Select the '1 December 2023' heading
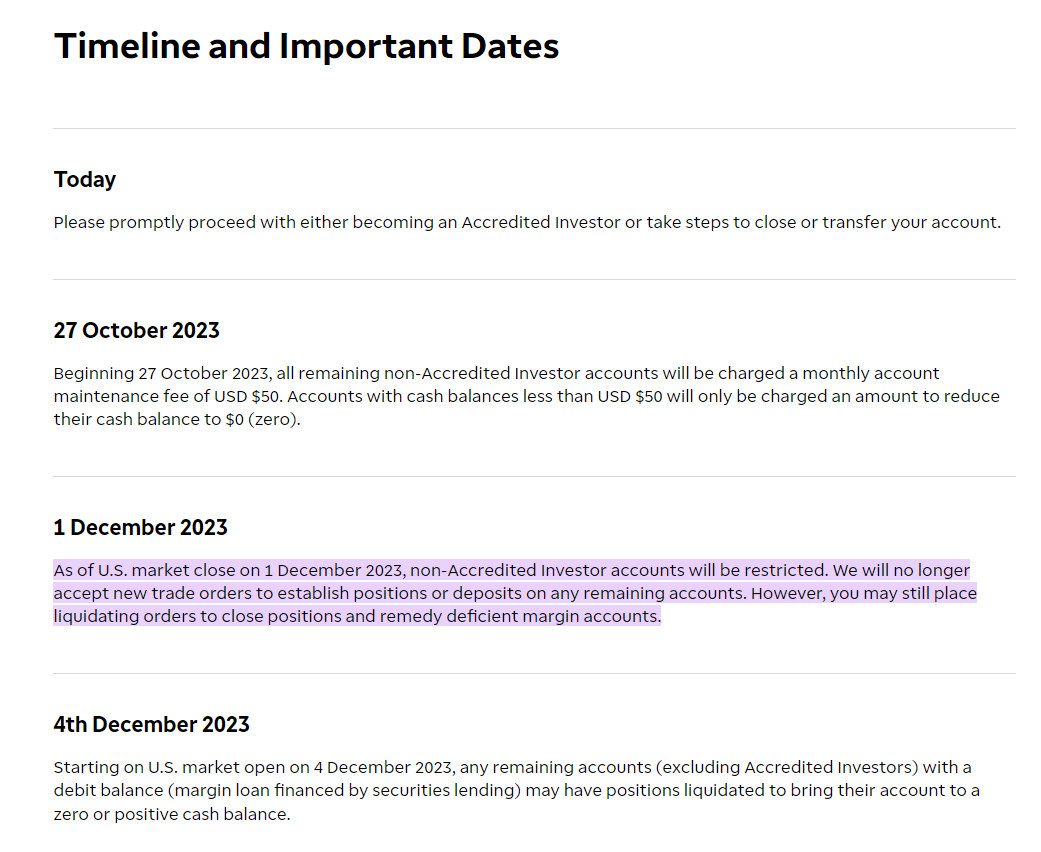1041x852 pixels. (141, 527)
